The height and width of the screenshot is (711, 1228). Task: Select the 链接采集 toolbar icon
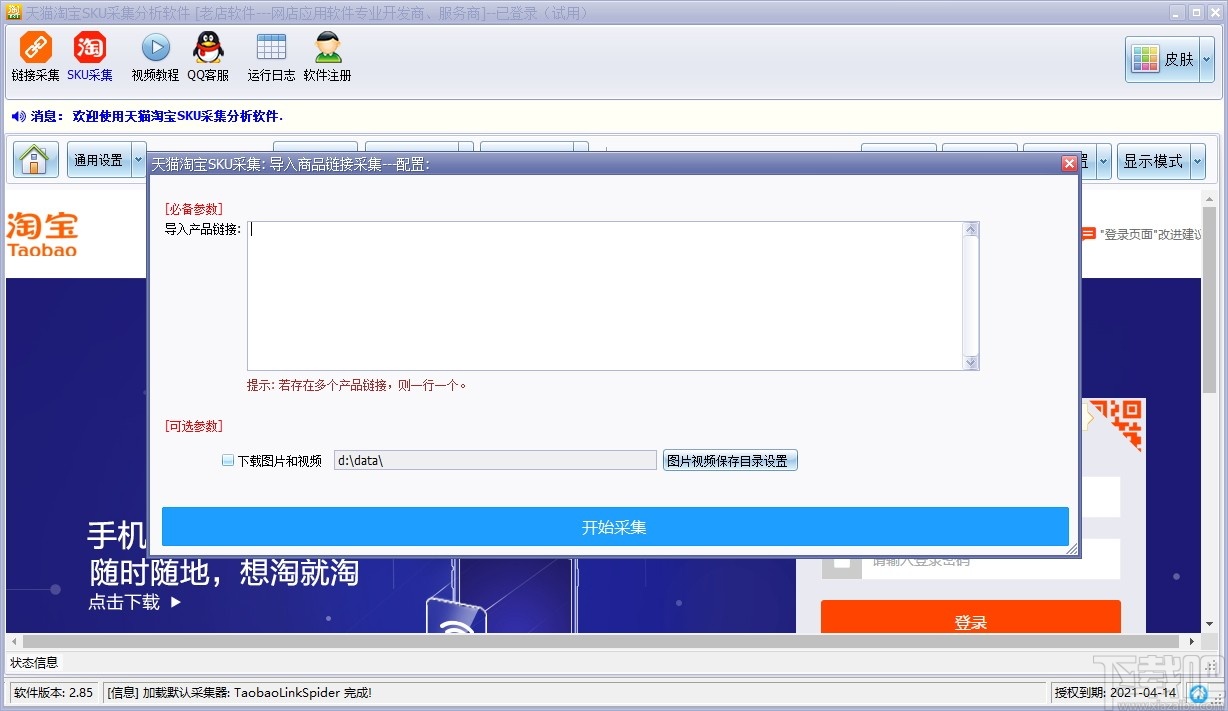35,57
